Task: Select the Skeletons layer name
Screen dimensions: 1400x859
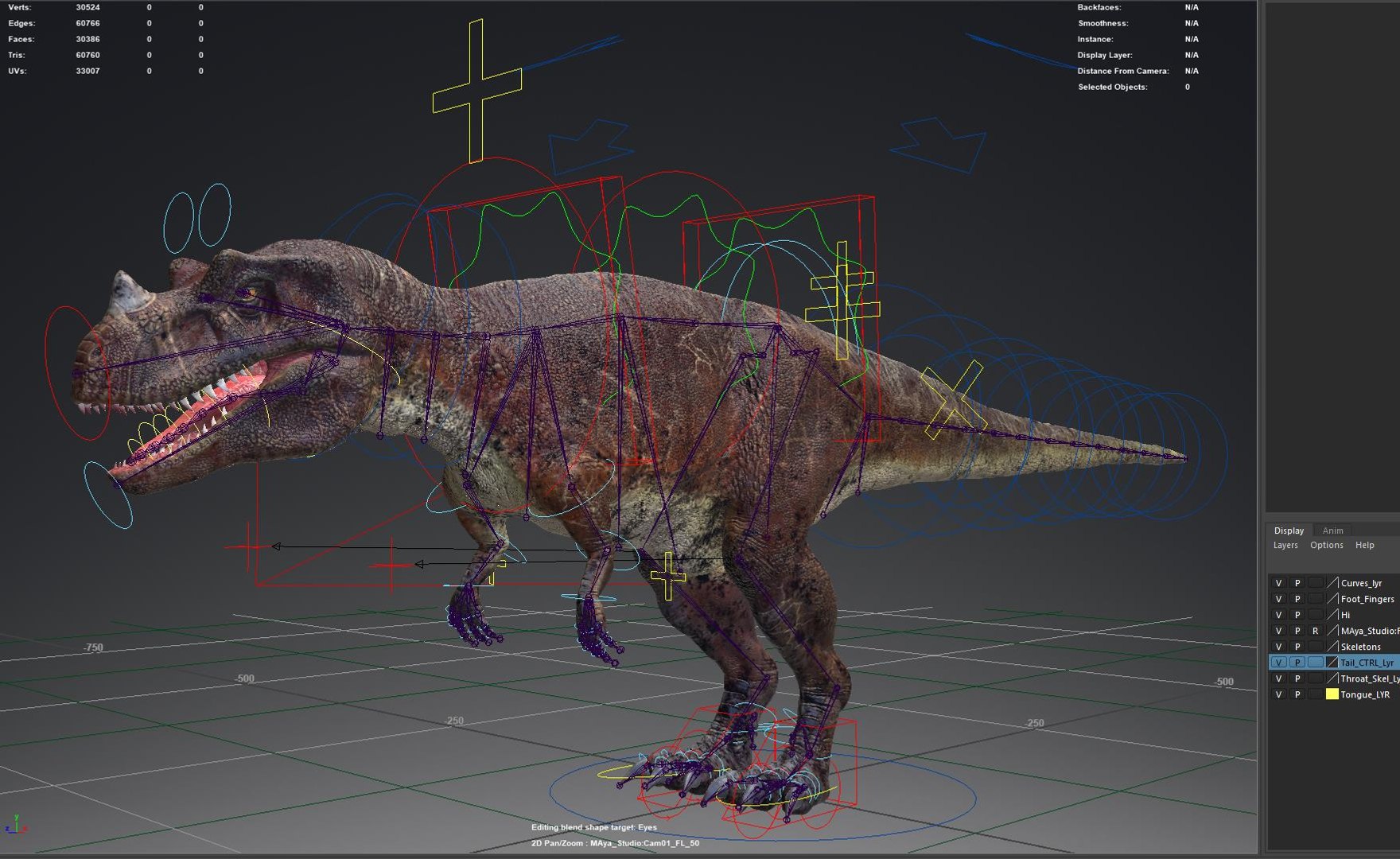Action: 1360,647
